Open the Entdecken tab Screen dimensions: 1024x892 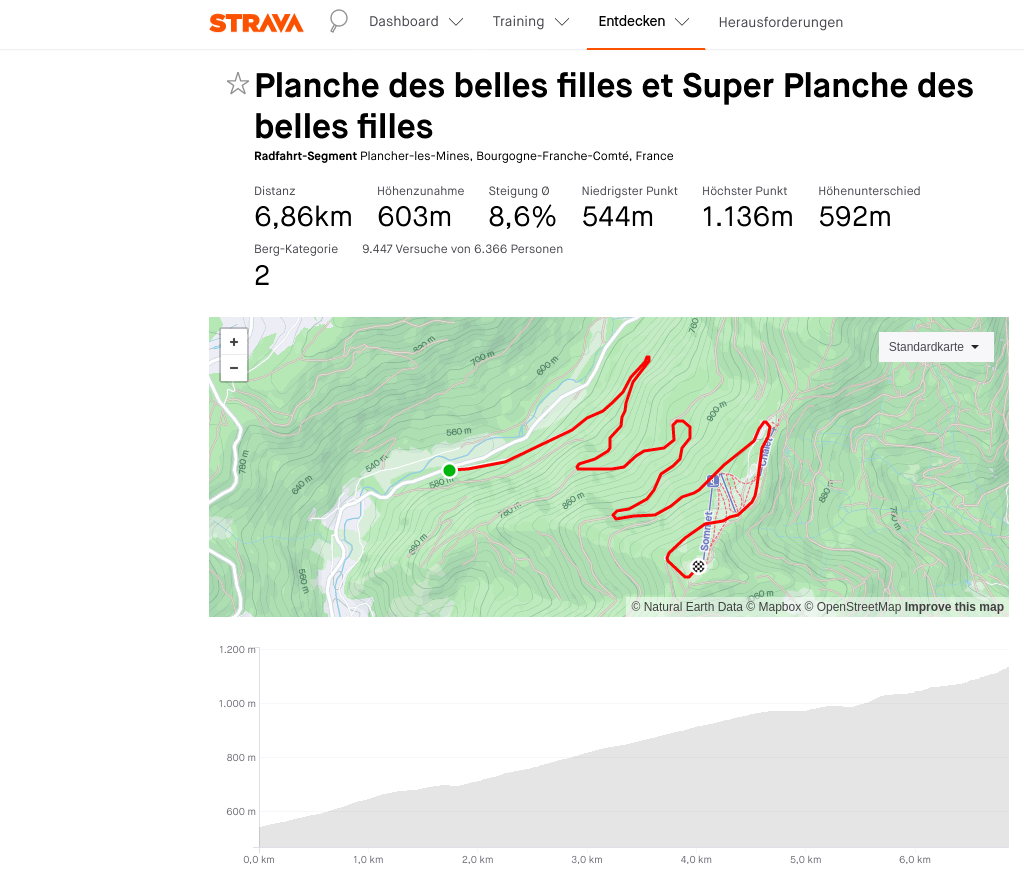point(644,22)
